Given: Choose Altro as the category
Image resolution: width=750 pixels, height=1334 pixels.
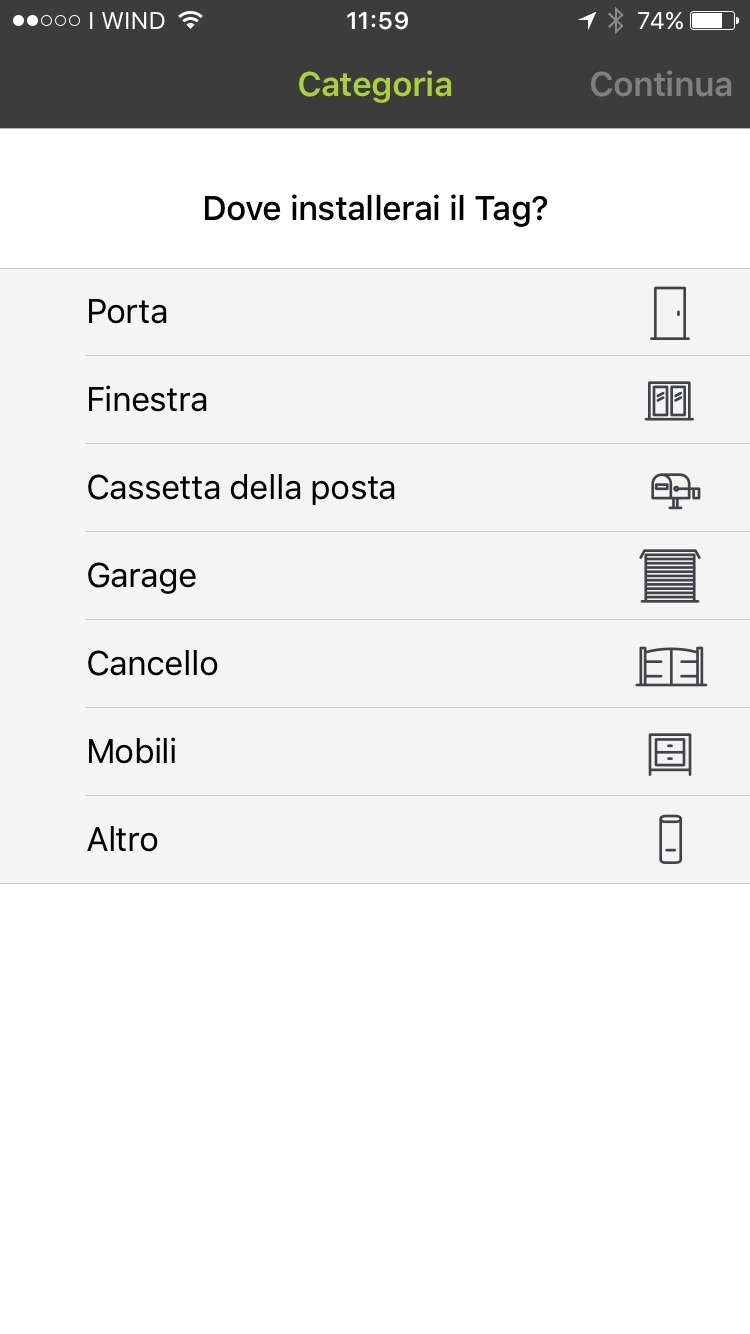Looking at the screenshot, I should (x=122, y=840).
